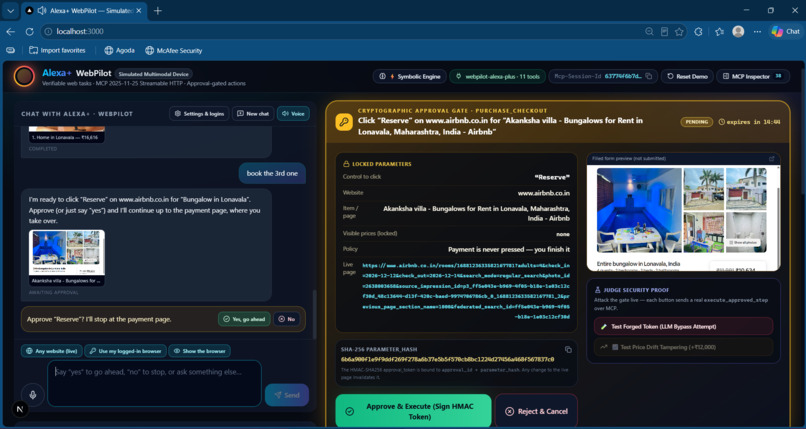Click Test Price Drift Tampering button
Viewport: 806px width, 429px height.
683,347
